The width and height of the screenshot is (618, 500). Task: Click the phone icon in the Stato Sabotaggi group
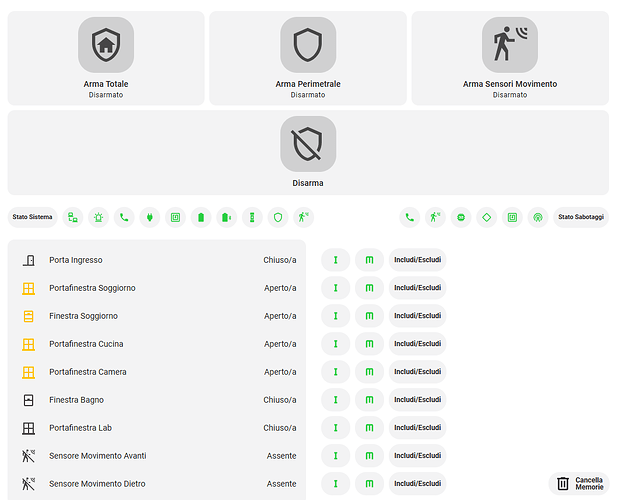(410, 217)
